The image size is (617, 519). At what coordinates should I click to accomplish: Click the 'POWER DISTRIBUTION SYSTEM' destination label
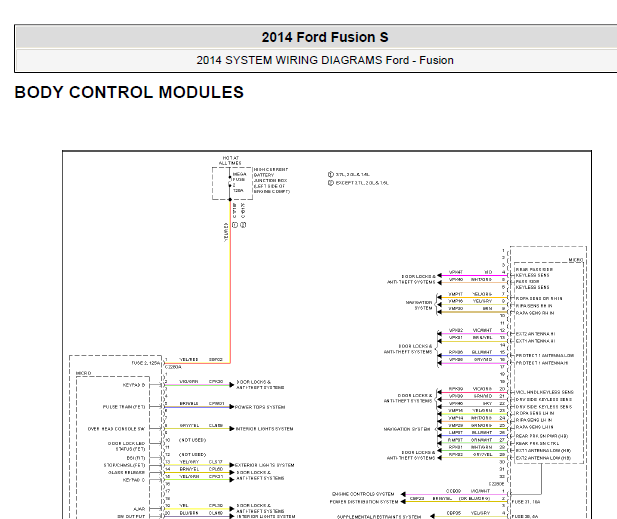click(364, 502)
